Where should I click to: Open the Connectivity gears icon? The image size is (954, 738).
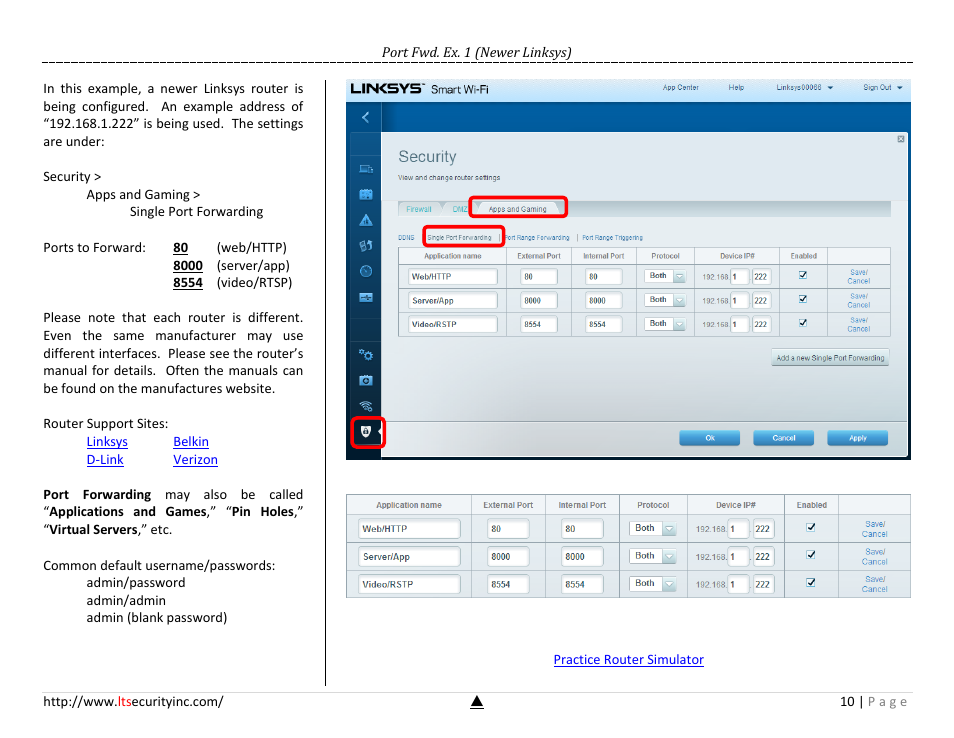click(366, 355)
